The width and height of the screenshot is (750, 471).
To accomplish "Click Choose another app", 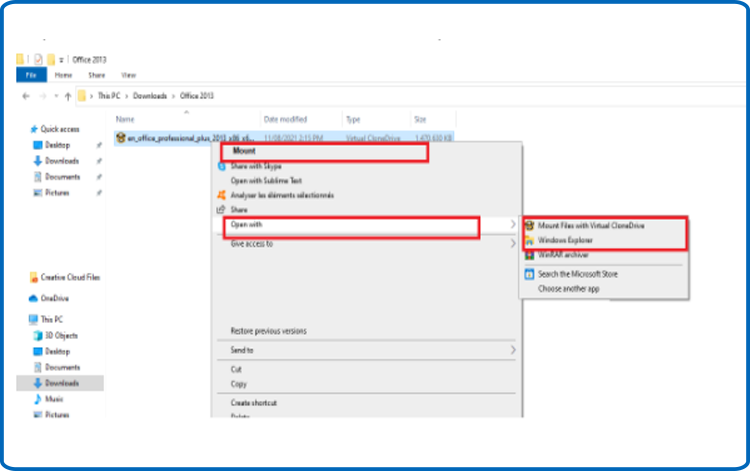I will [x=569, y=289].
